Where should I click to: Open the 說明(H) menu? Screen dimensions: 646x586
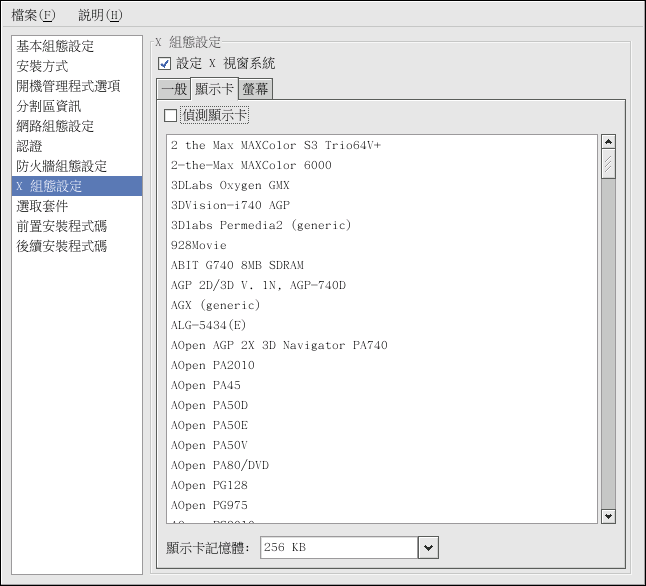pos(100,15)
